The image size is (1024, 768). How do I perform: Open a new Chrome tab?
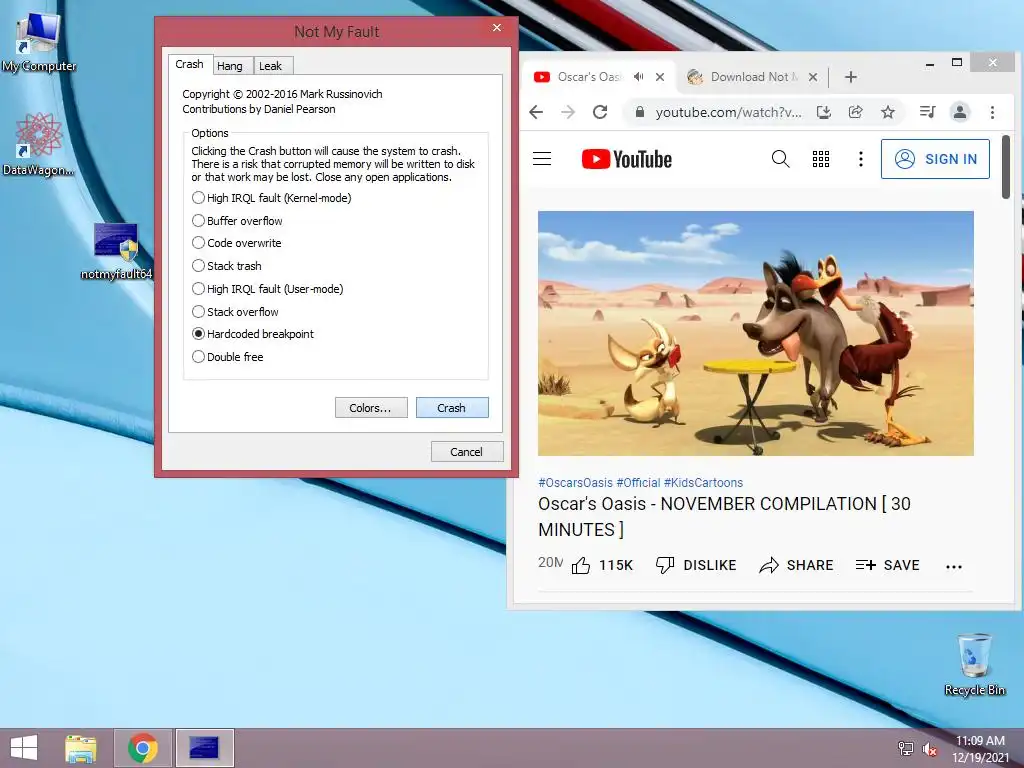coord(850,77)
